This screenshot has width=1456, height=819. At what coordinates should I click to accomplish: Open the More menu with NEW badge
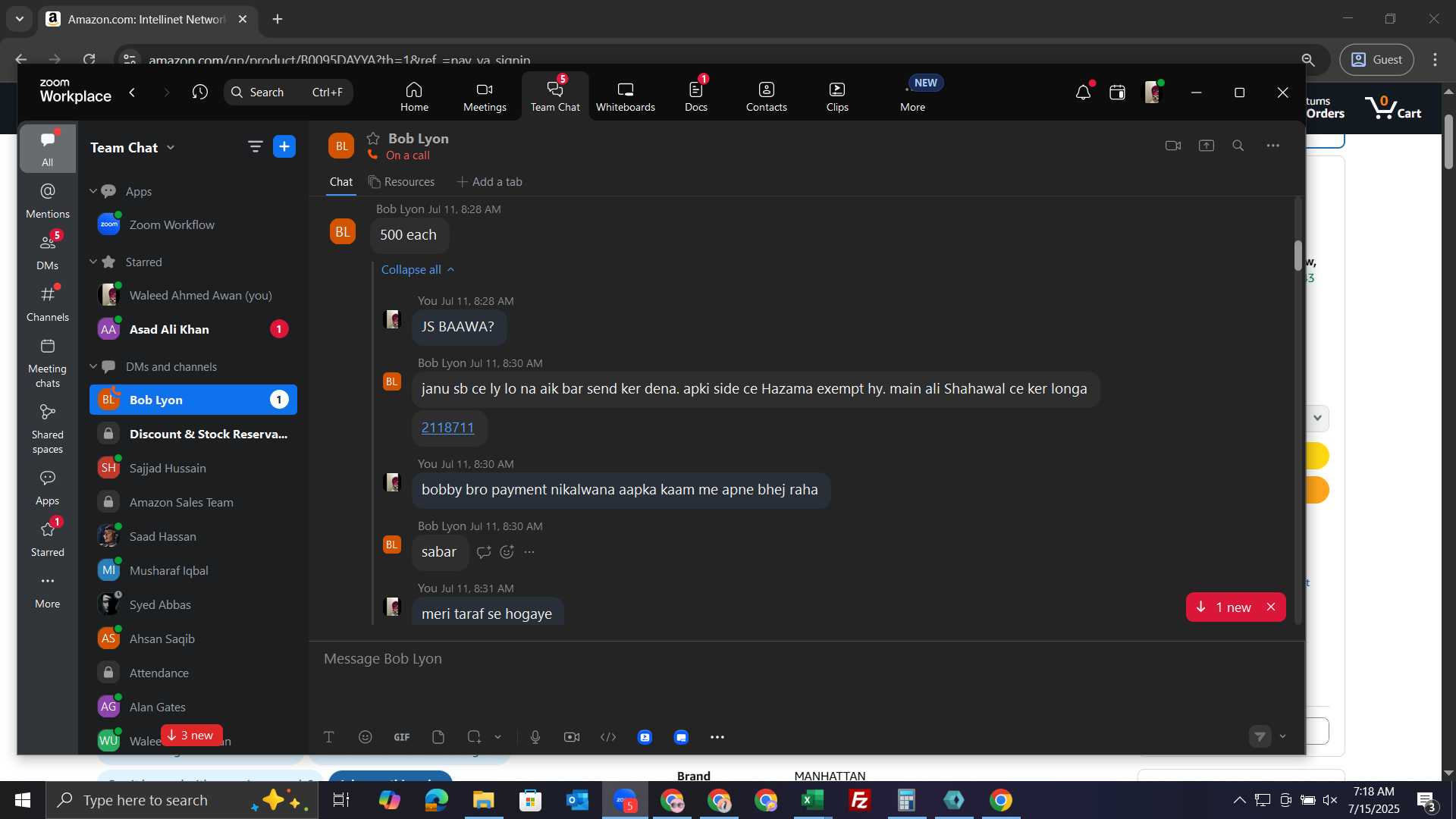(912, 96)
